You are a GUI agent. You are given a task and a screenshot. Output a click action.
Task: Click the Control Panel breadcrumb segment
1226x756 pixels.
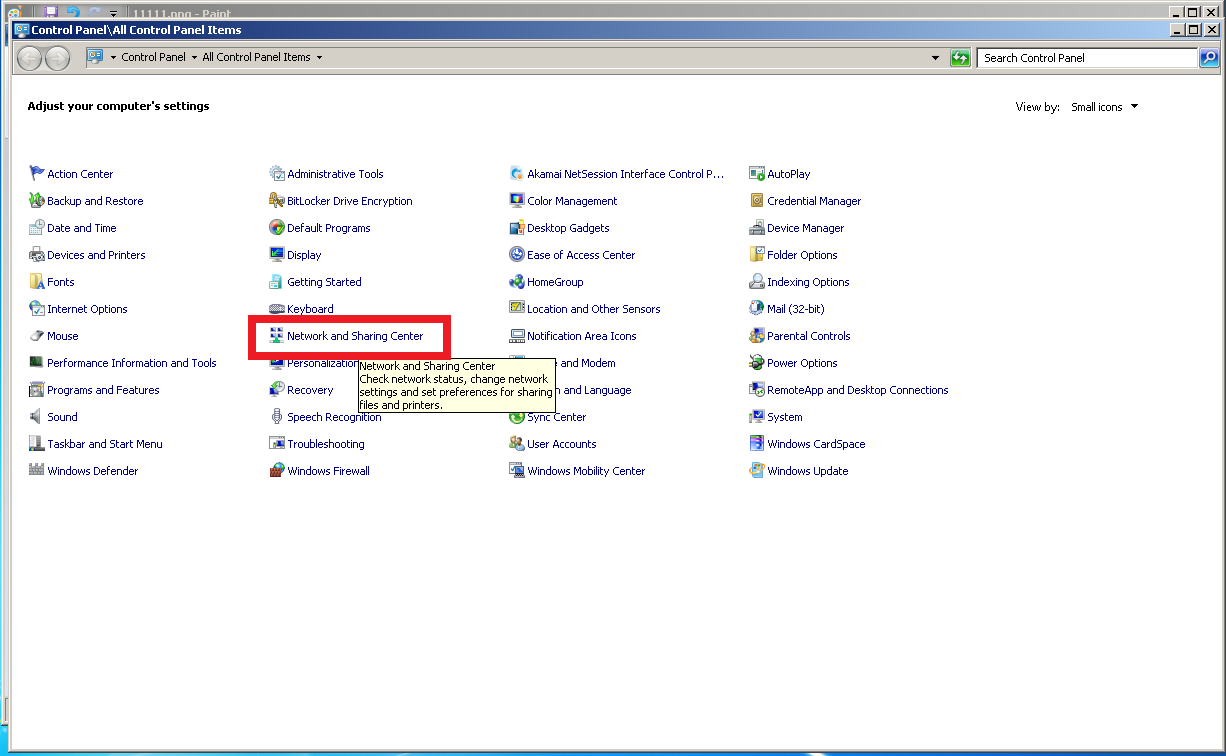[x=154, y=58]
